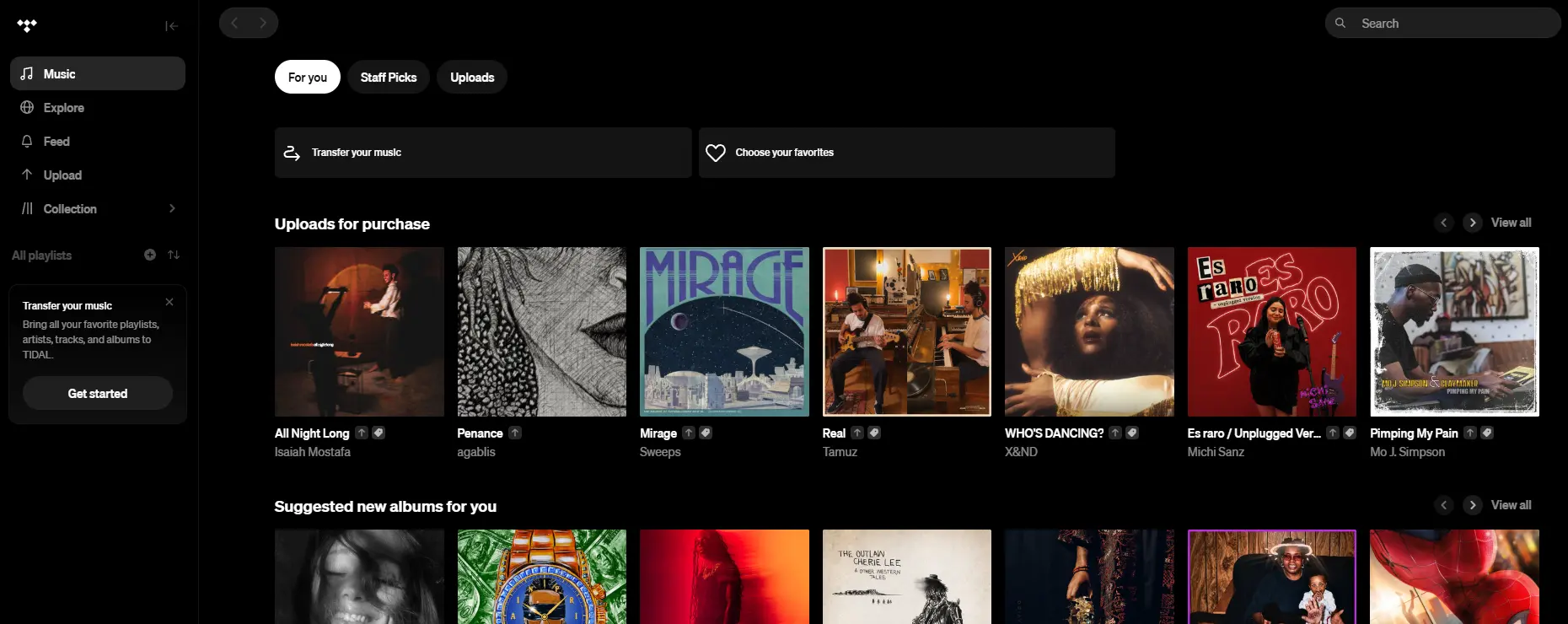Open the gold watch suggested album cover

(x=542, y=577)
